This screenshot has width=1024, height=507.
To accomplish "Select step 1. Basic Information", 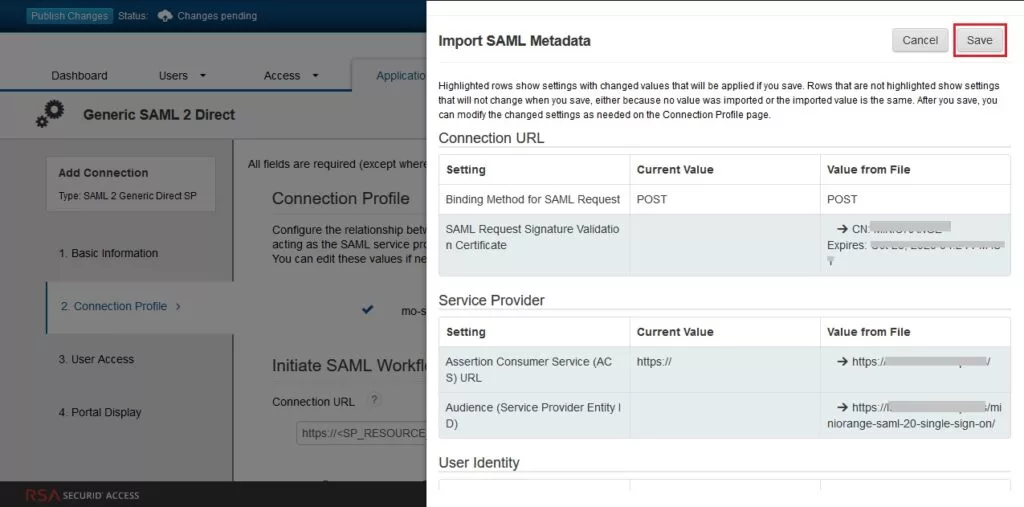I will [x=108, y=253].
